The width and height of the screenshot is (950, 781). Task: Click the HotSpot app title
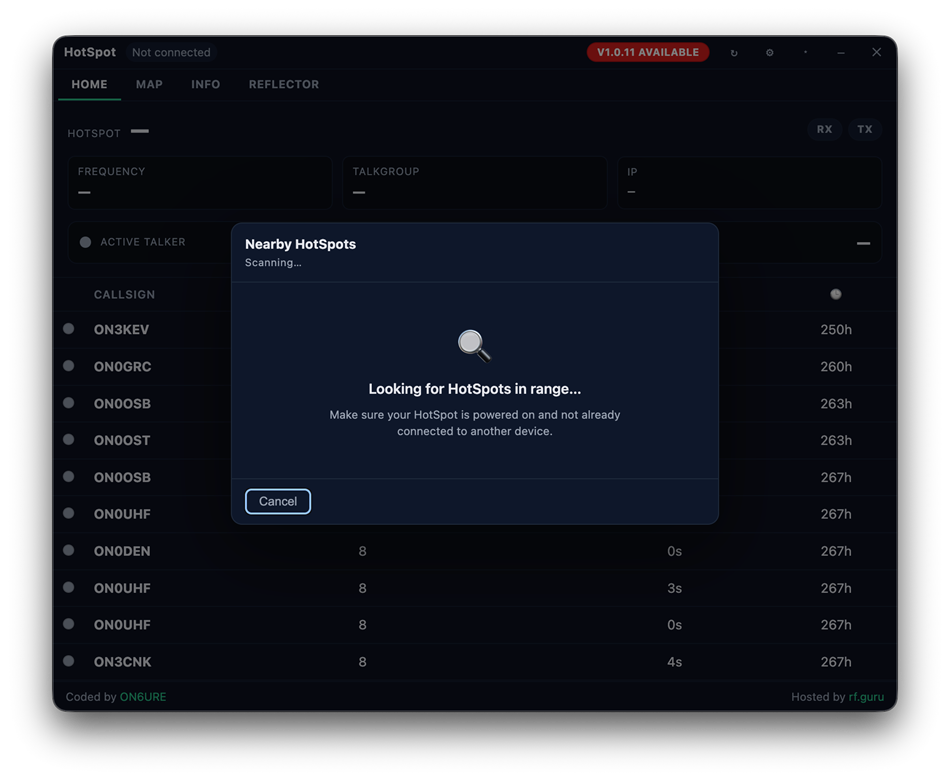pos(90,52)
